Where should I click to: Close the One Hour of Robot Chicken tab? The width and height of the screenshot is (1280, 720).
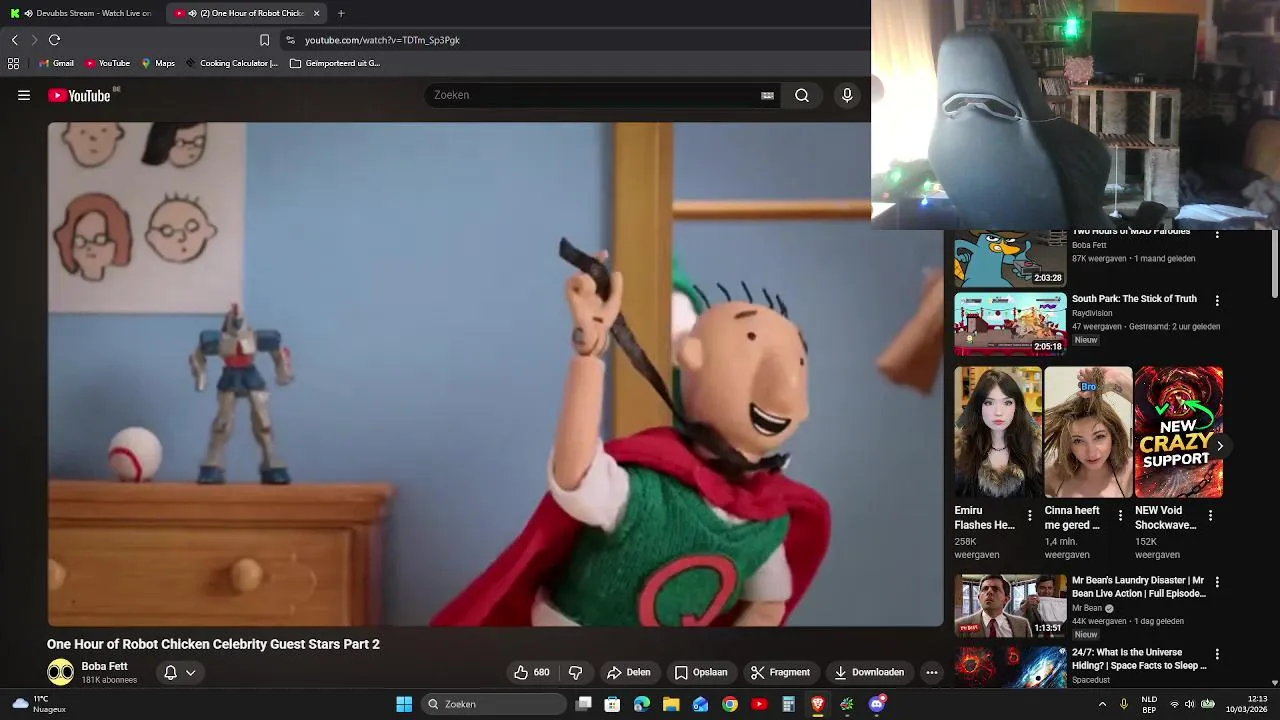(x=317, y=13)
